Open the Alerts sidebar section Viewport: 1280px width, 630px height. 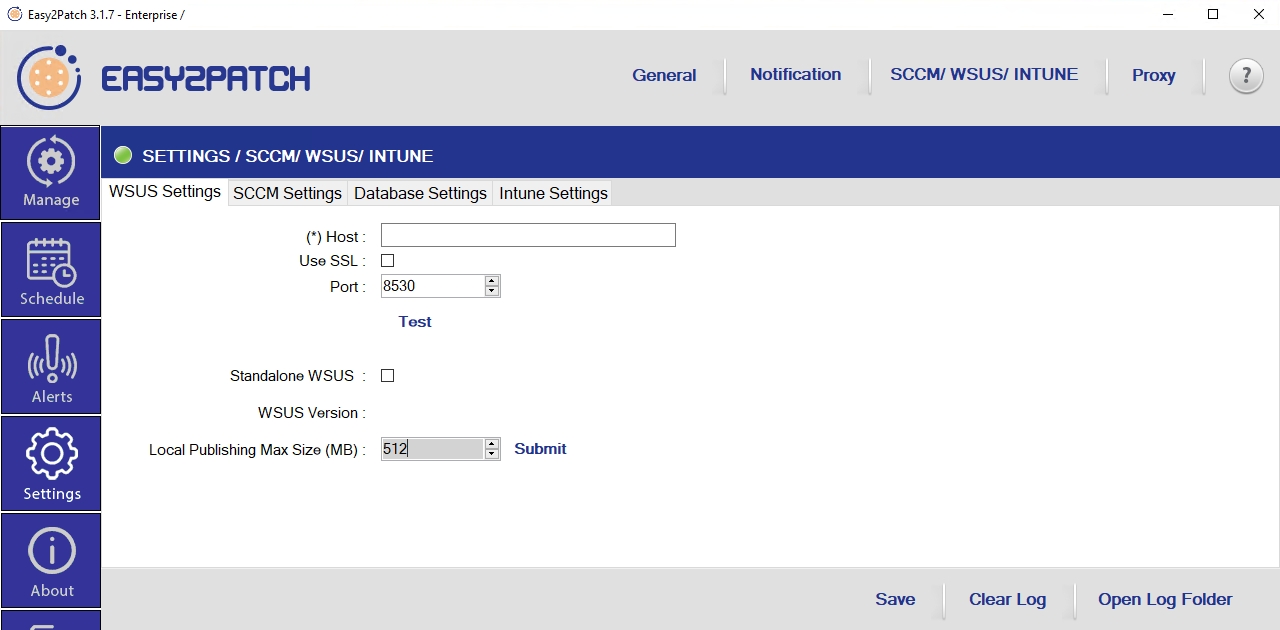[51, 367]
